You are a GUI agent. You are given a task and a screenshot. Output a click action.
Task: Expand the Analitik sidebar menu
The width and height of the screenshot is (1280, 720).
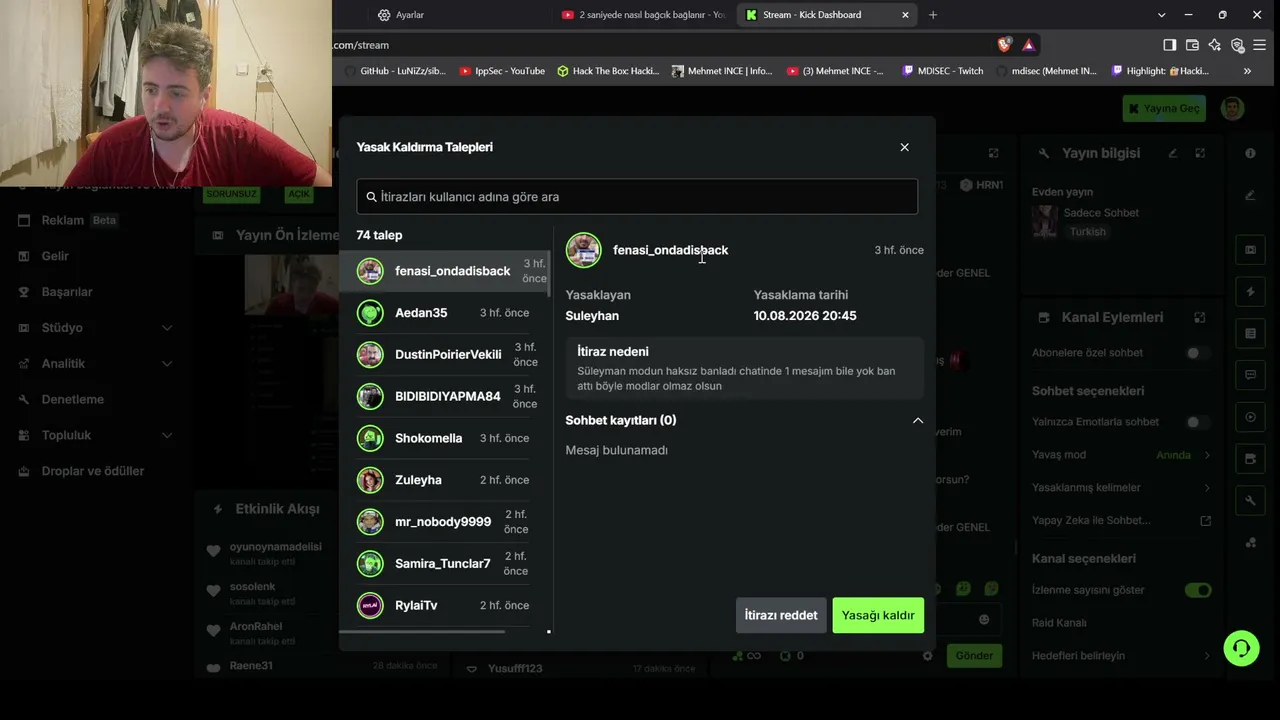coord(96,364)
